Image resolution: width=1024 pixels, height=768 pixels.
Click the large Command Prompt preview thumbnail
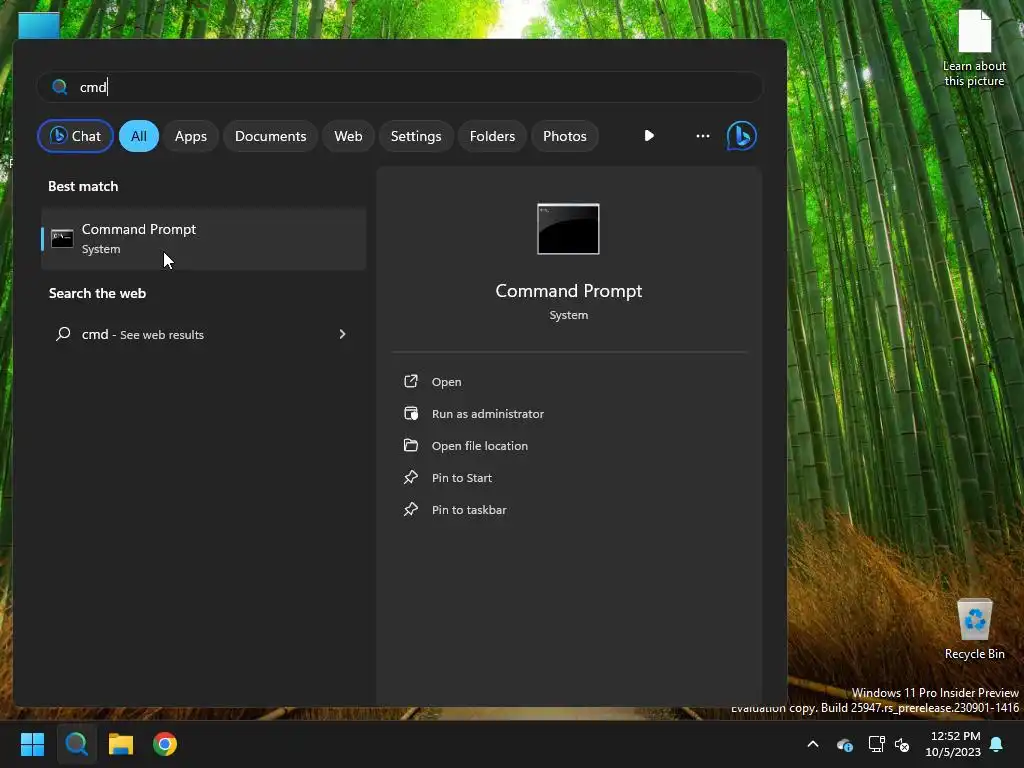(x=568, y=229)
